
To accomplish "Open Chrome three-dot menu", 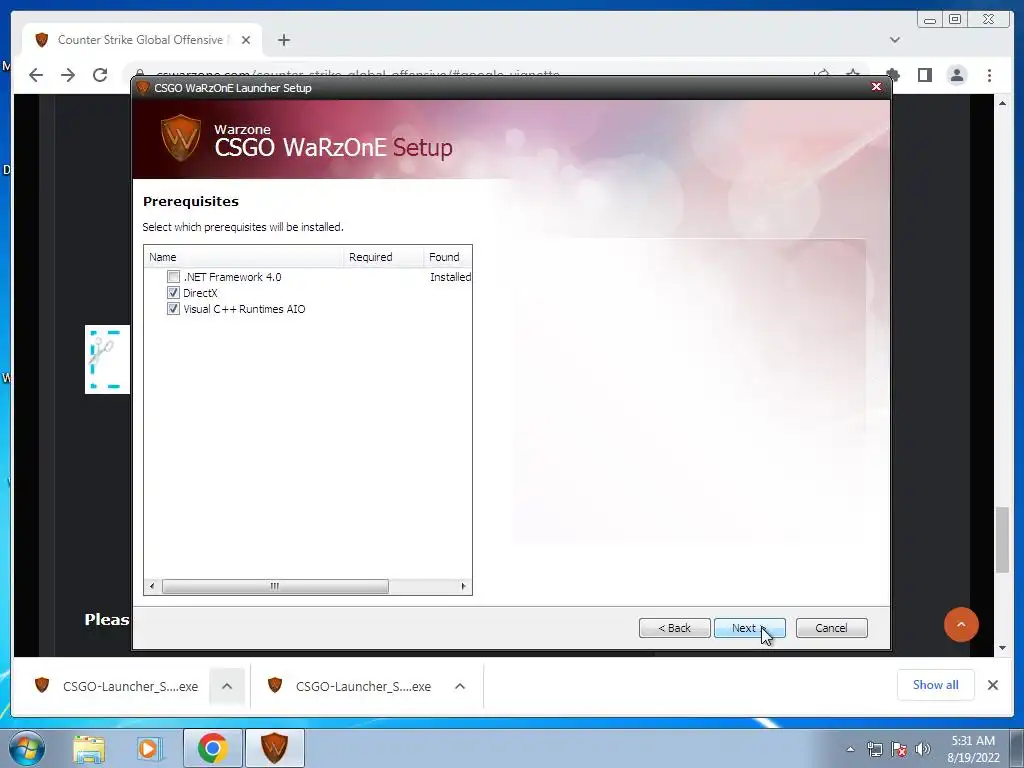I will [989, 75].
